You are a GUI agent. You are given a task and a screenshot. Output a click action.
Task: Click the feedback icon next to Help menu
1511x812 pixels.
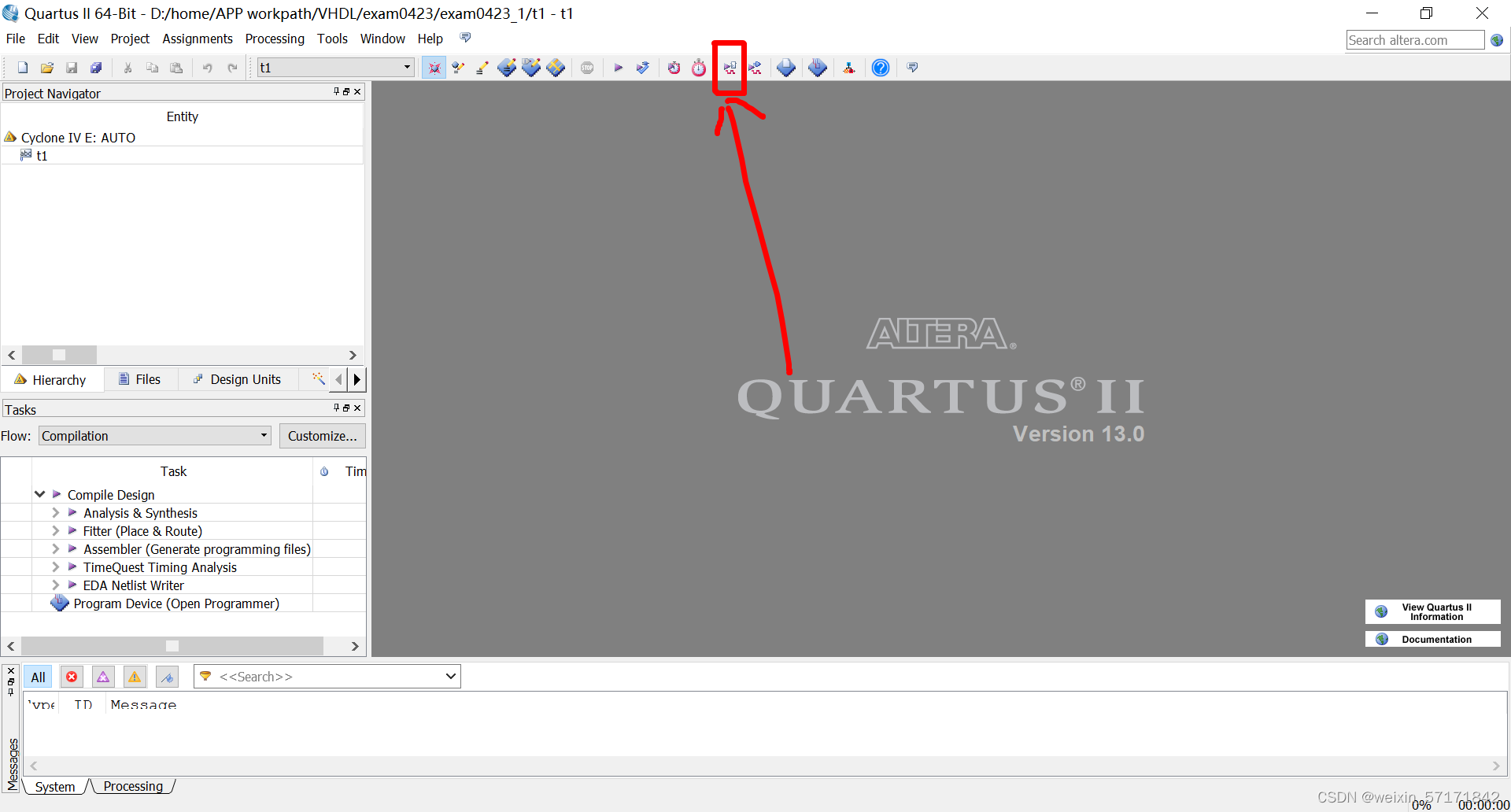point(466,38)
